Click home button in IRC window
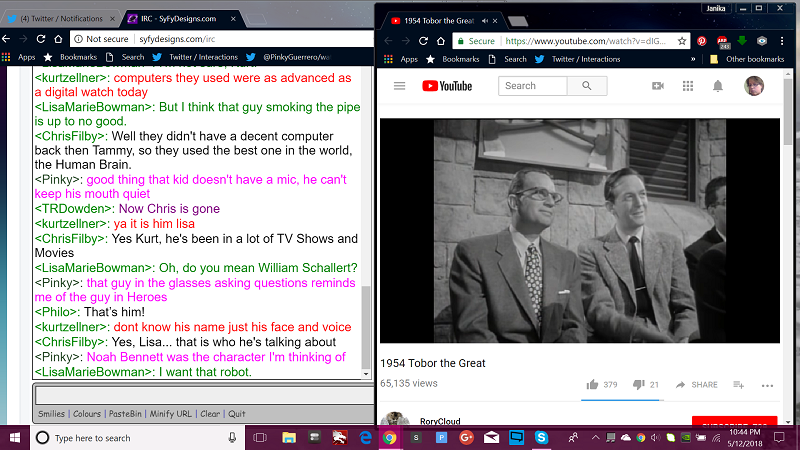This screenshot has width=800, height=450. tap(58, 39)
